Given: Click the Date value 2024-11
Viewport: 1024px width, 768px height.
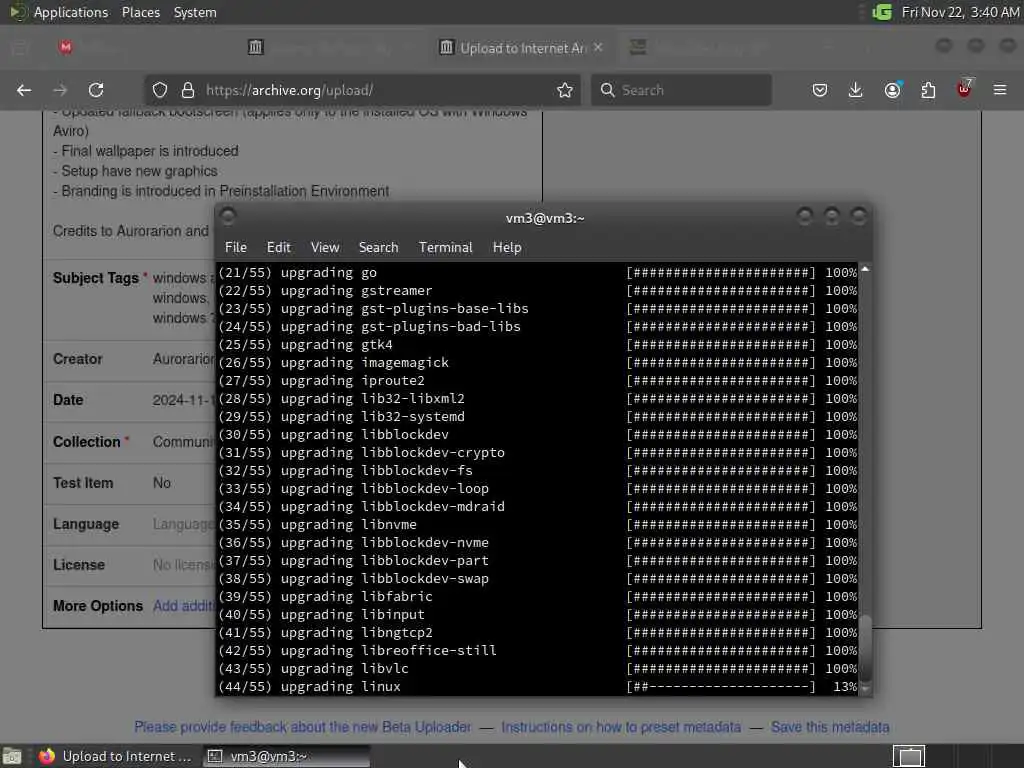Looking at the screenshot, I should [184, 400].
